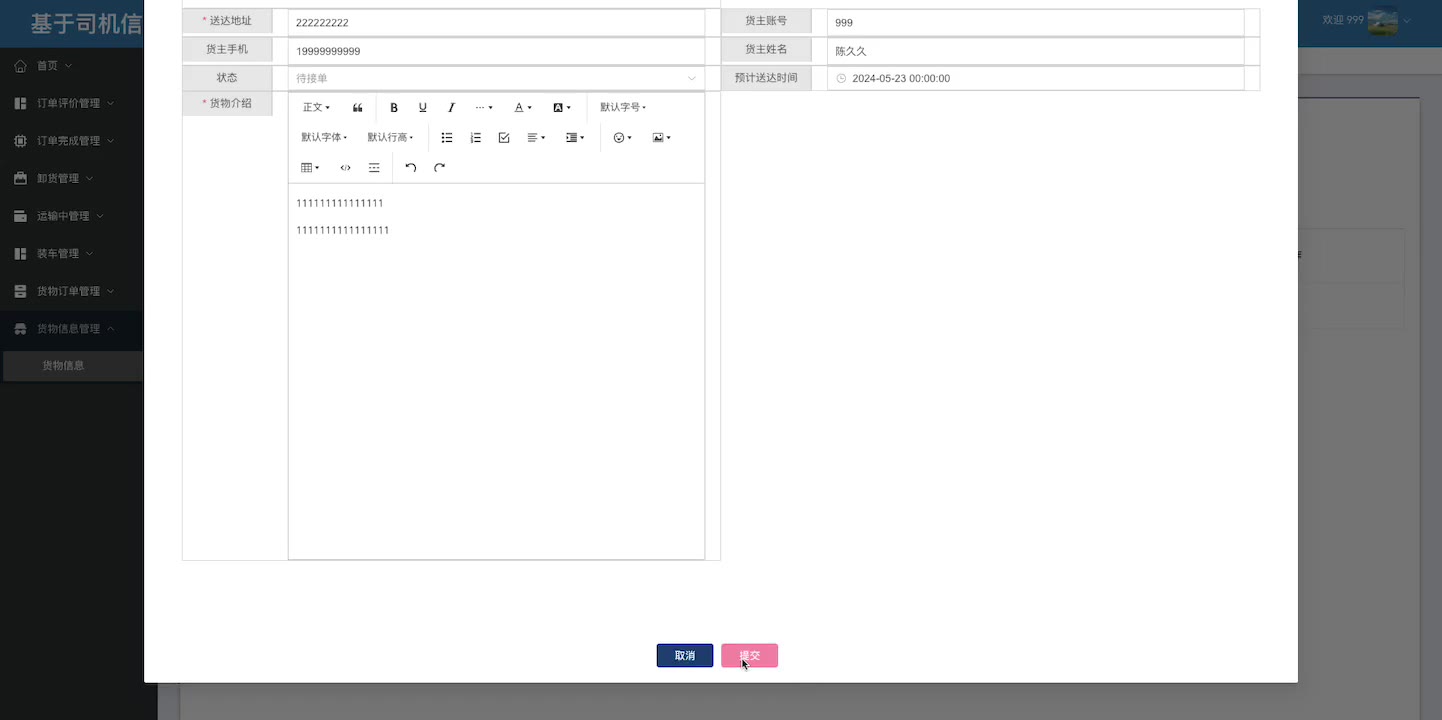This screenshot has width=1442, height=720.
Task: Click the second line of 1s in the editor
Action: [x=343, y=230]
